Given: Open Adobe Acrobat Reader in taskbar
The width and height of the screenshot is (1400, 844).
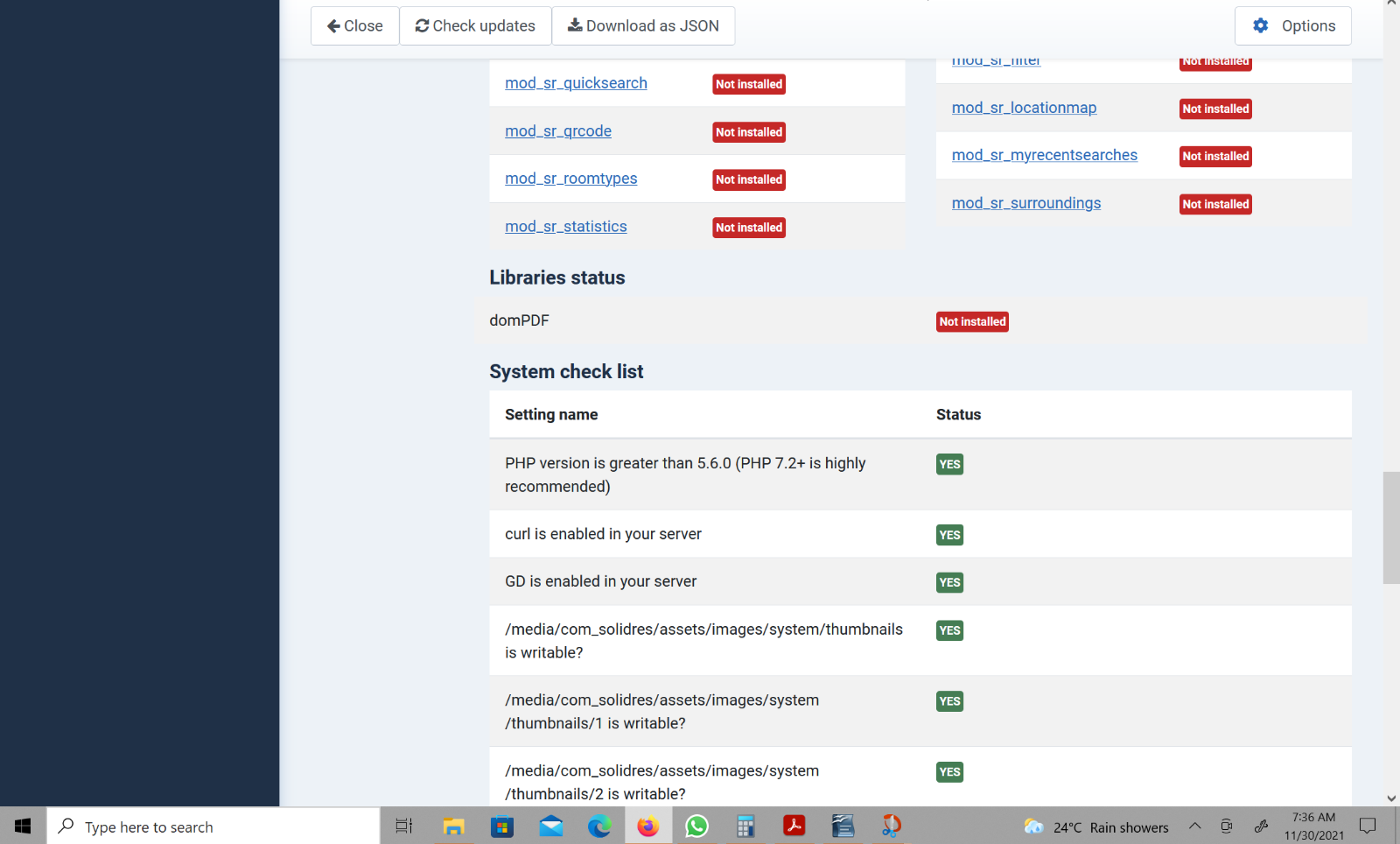Looking at the screenshot, I should pyautogui.click(x=794, y=826).
